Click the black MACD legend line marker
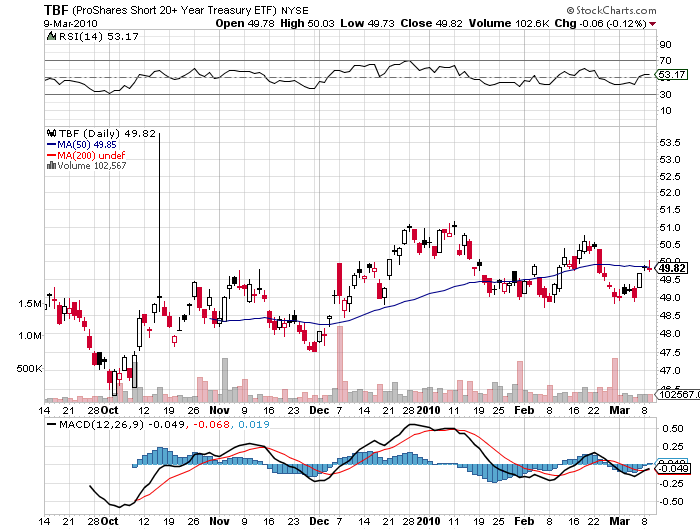Screen dimensions: 700x530 [52, 424]
